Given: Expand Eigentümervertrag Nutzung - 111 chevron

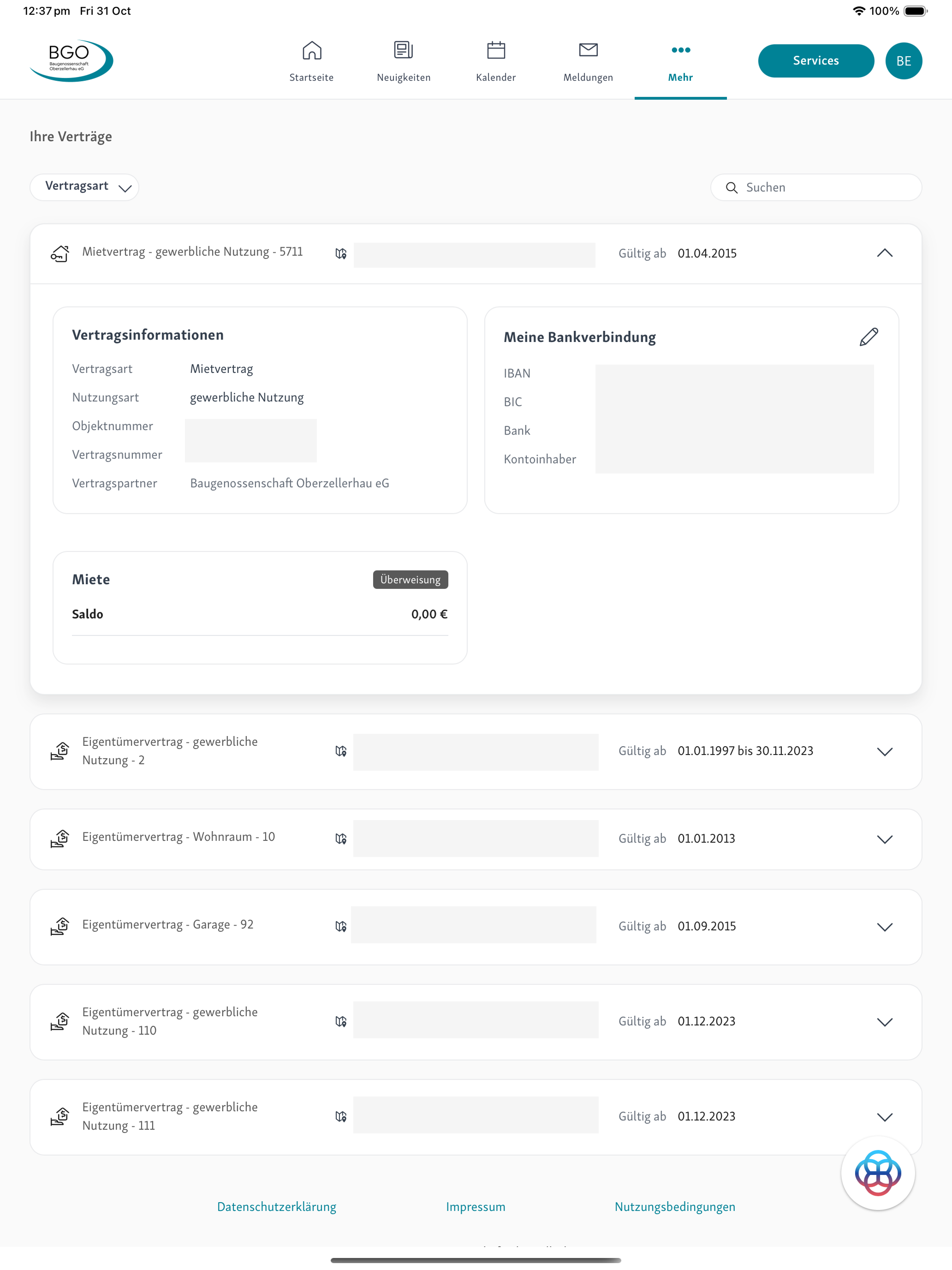Looking at the screenshot, I should click(x=884, y=1117).
